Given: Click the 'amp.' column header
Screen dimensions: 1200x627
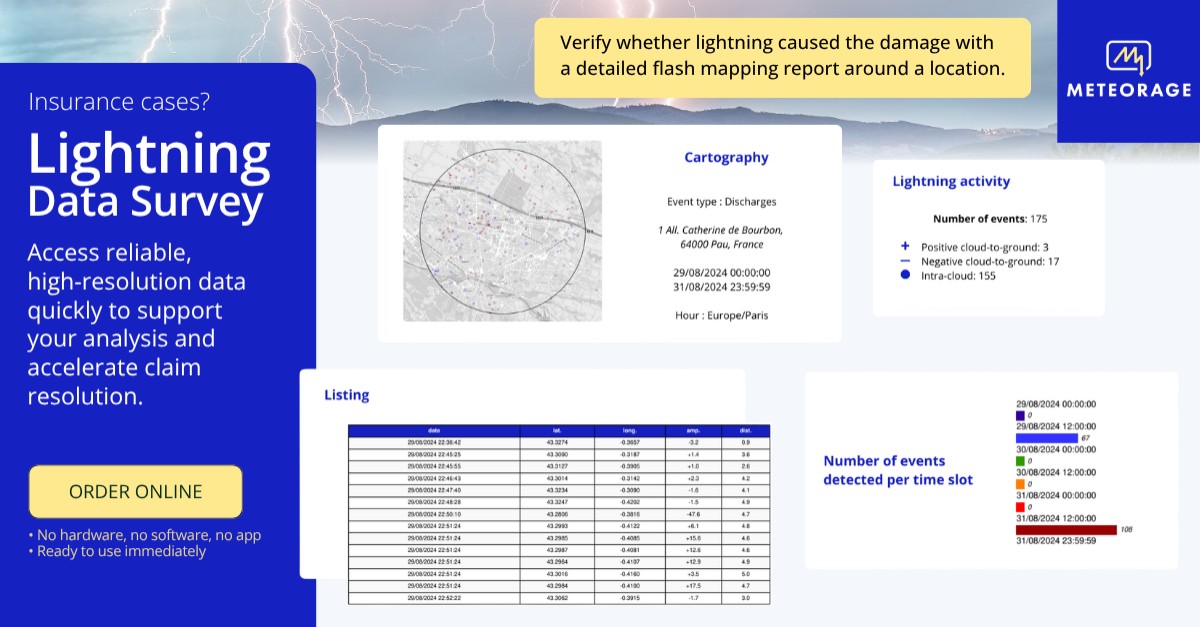Looking at the screenshot, I should point(693,430).
